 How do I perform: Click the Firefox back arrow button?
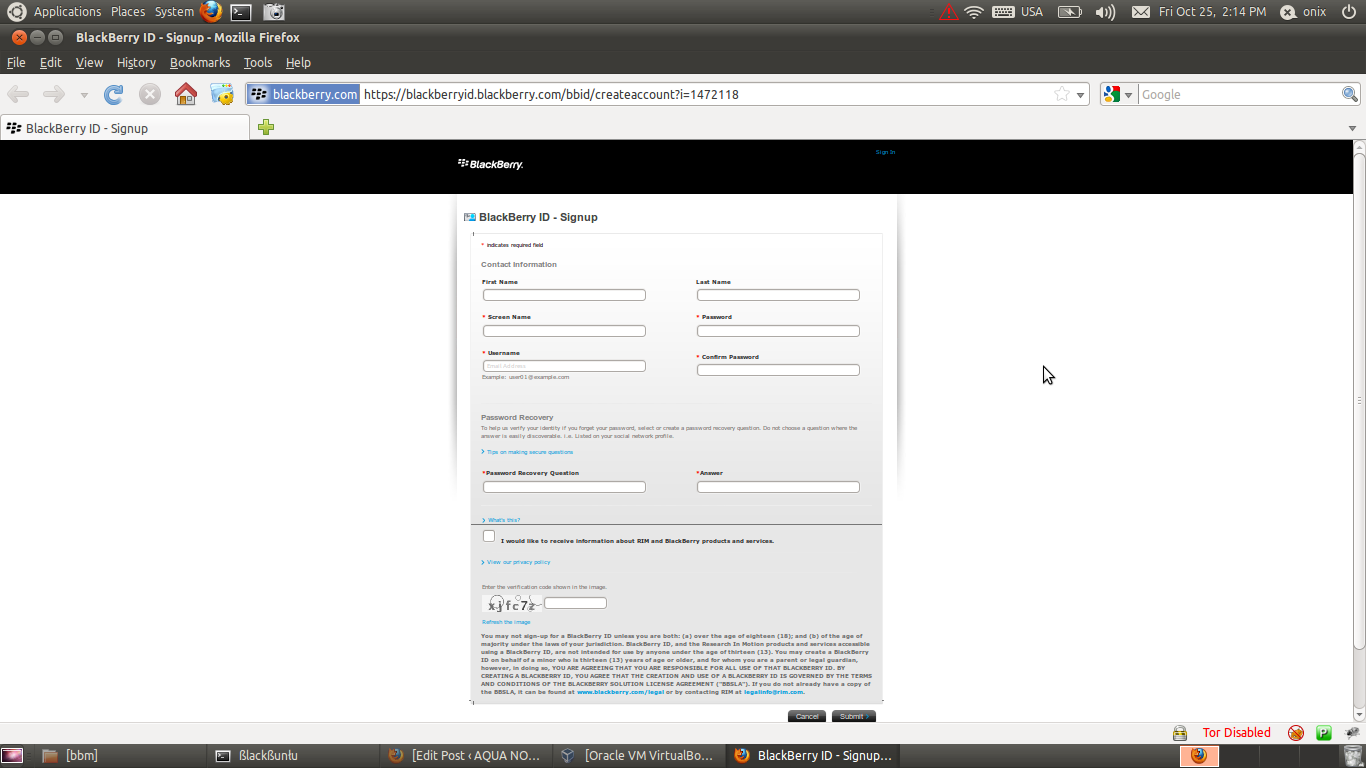[x=18, y=94]
